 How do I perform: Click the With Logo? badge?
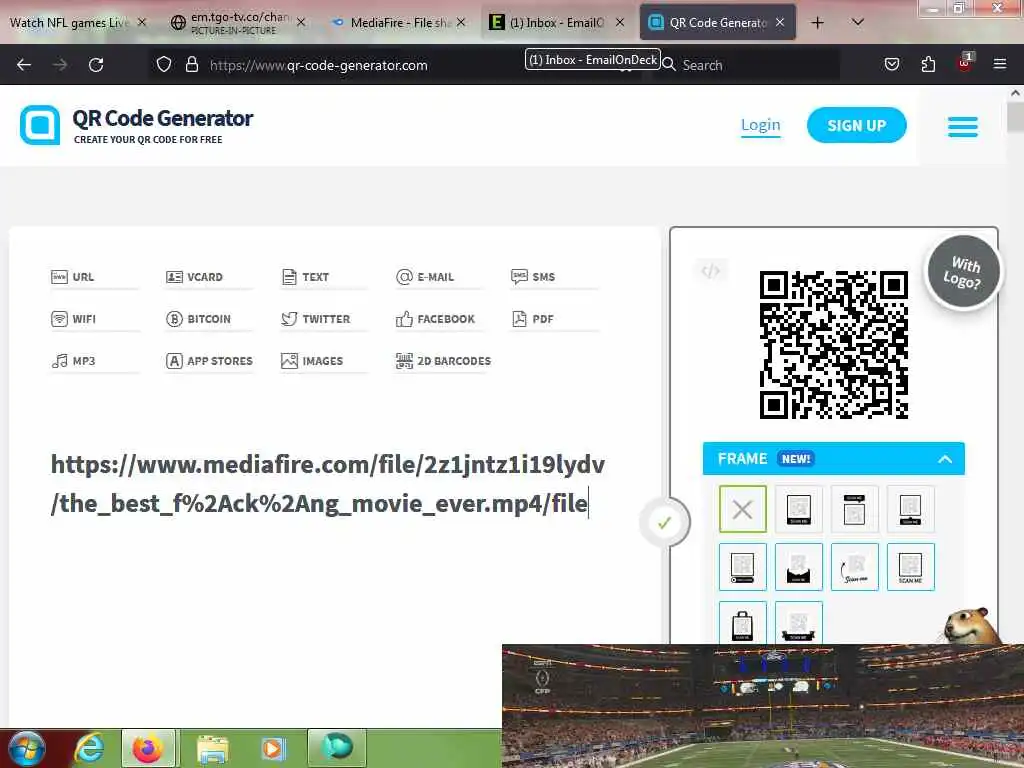pos(963,272)
